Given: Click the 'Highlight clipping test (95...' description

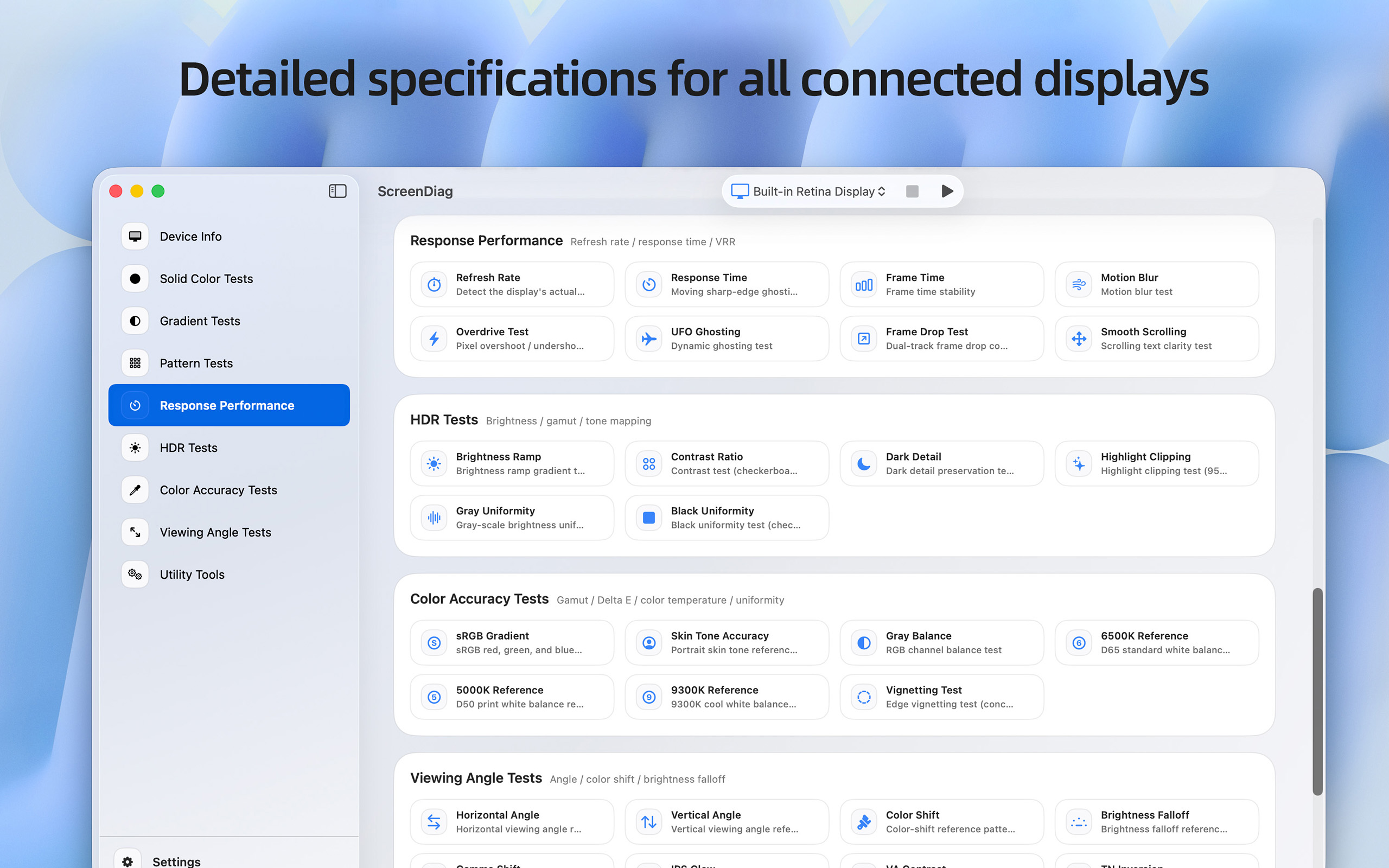Looking at the screenshot, I should (1164, 471).
